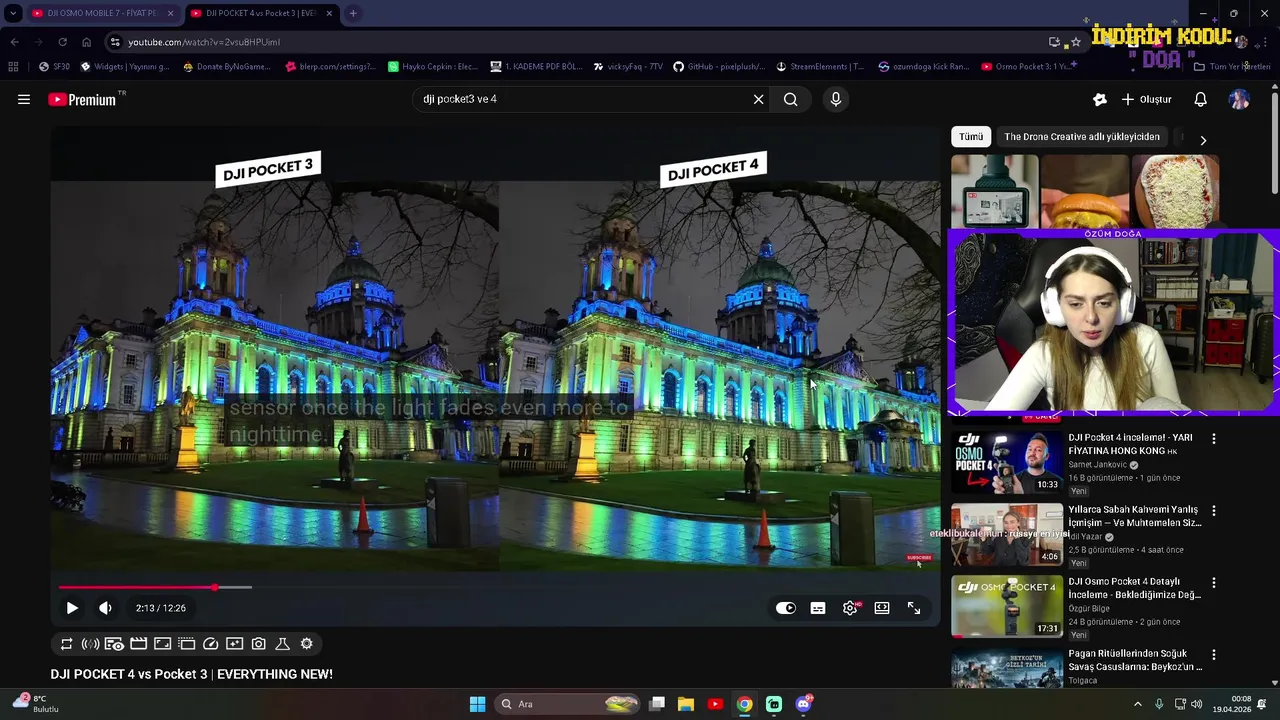
Task: Switch to DJI OSMO MOBILE 7 browser tab
Action: [95, 13]
